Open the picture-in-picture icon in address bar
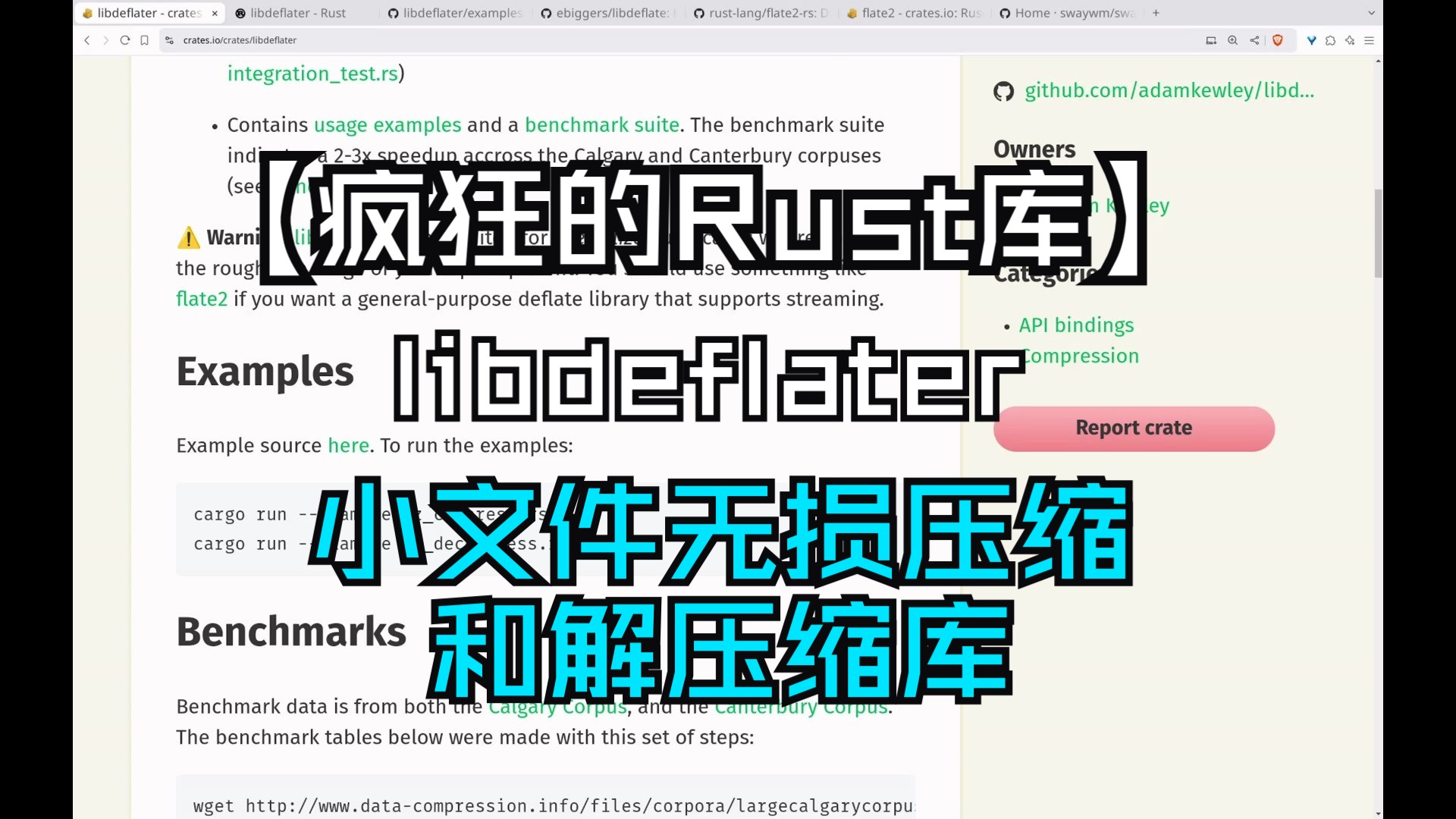 pos(1211,40)
